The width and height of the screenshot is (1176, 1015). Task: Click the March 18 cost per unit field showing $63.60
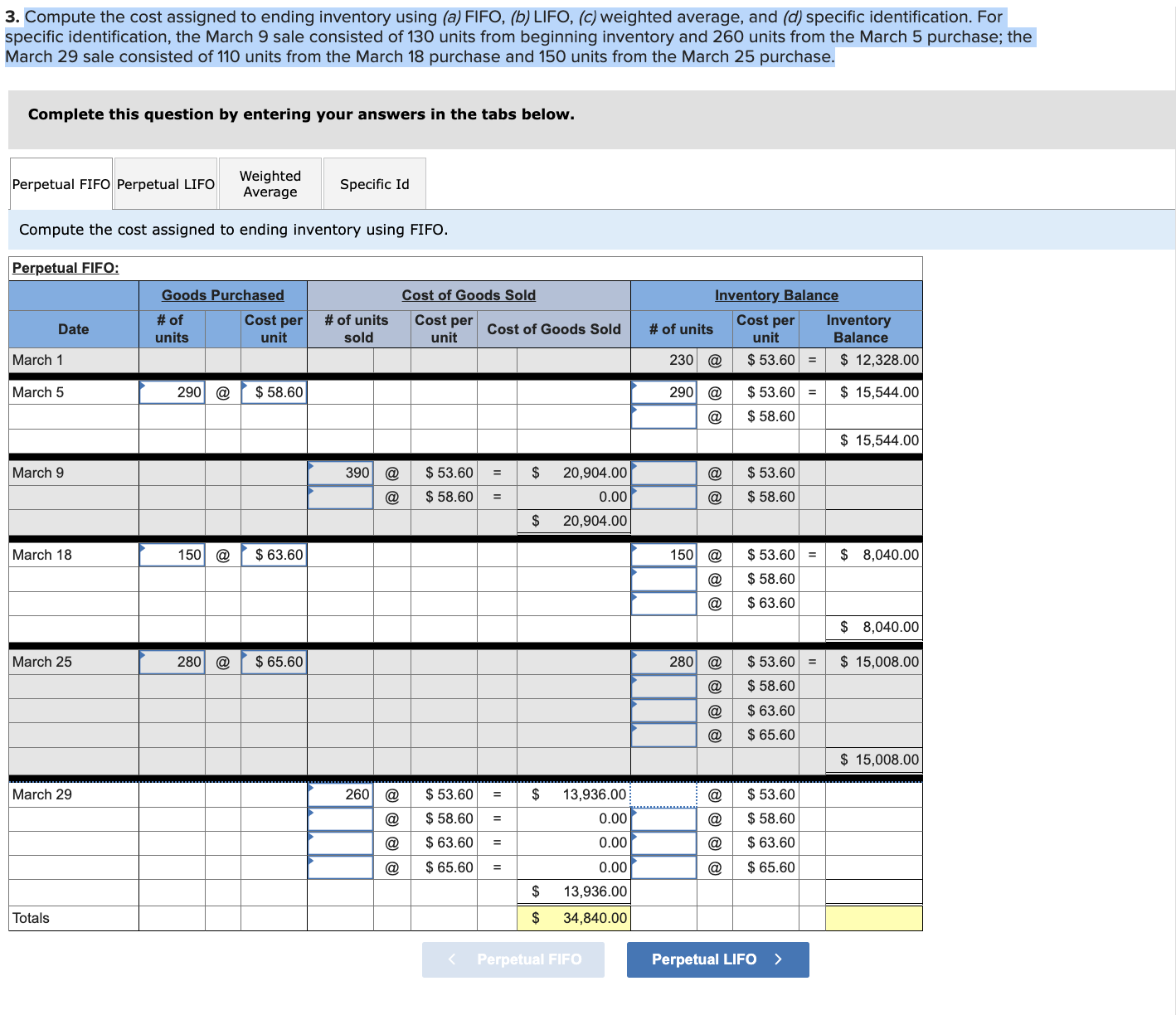274,554
